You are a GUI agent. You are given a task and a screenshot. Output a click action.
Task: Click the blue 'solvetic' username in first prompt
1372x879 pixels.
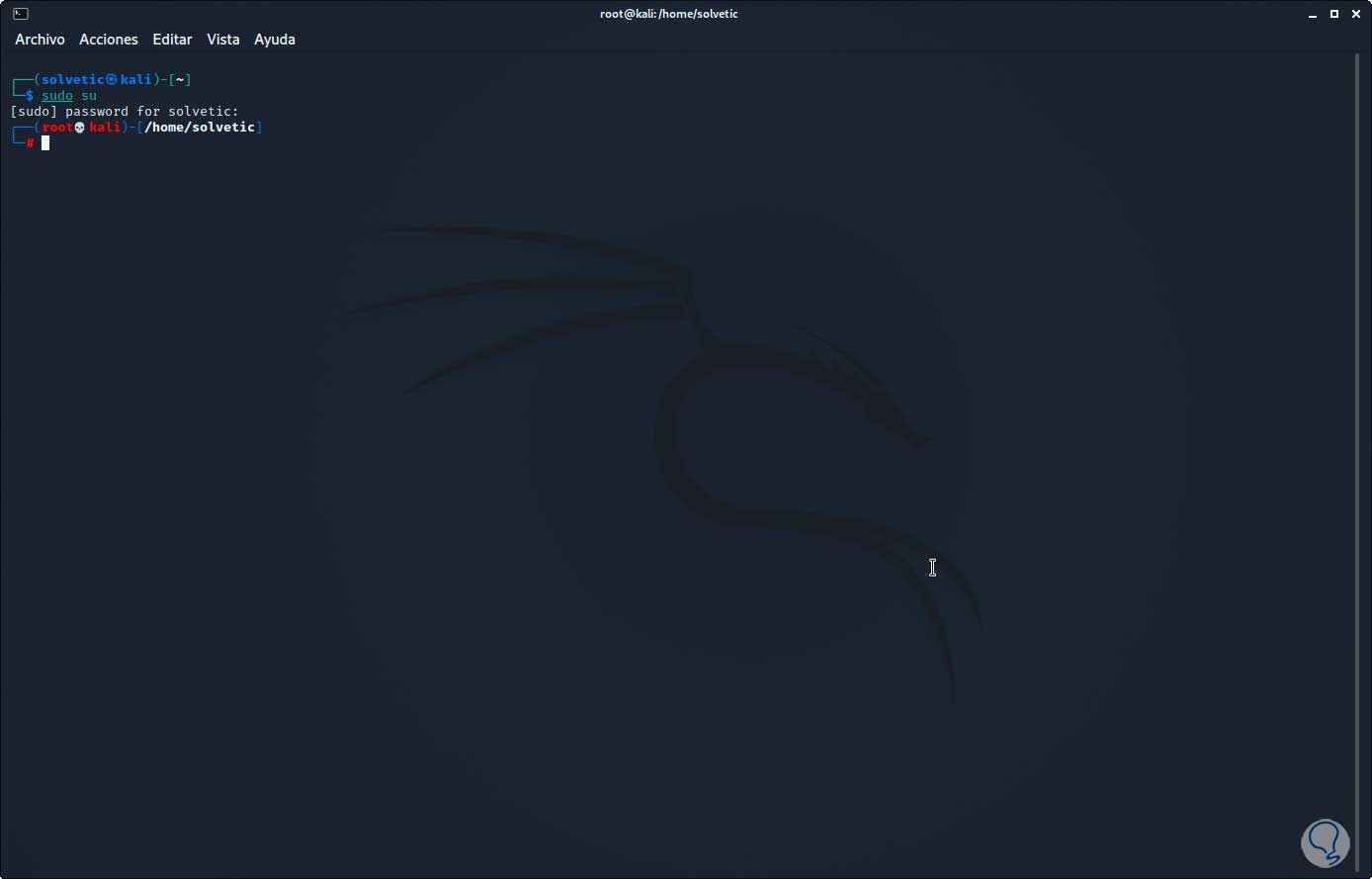coord(73,79)
